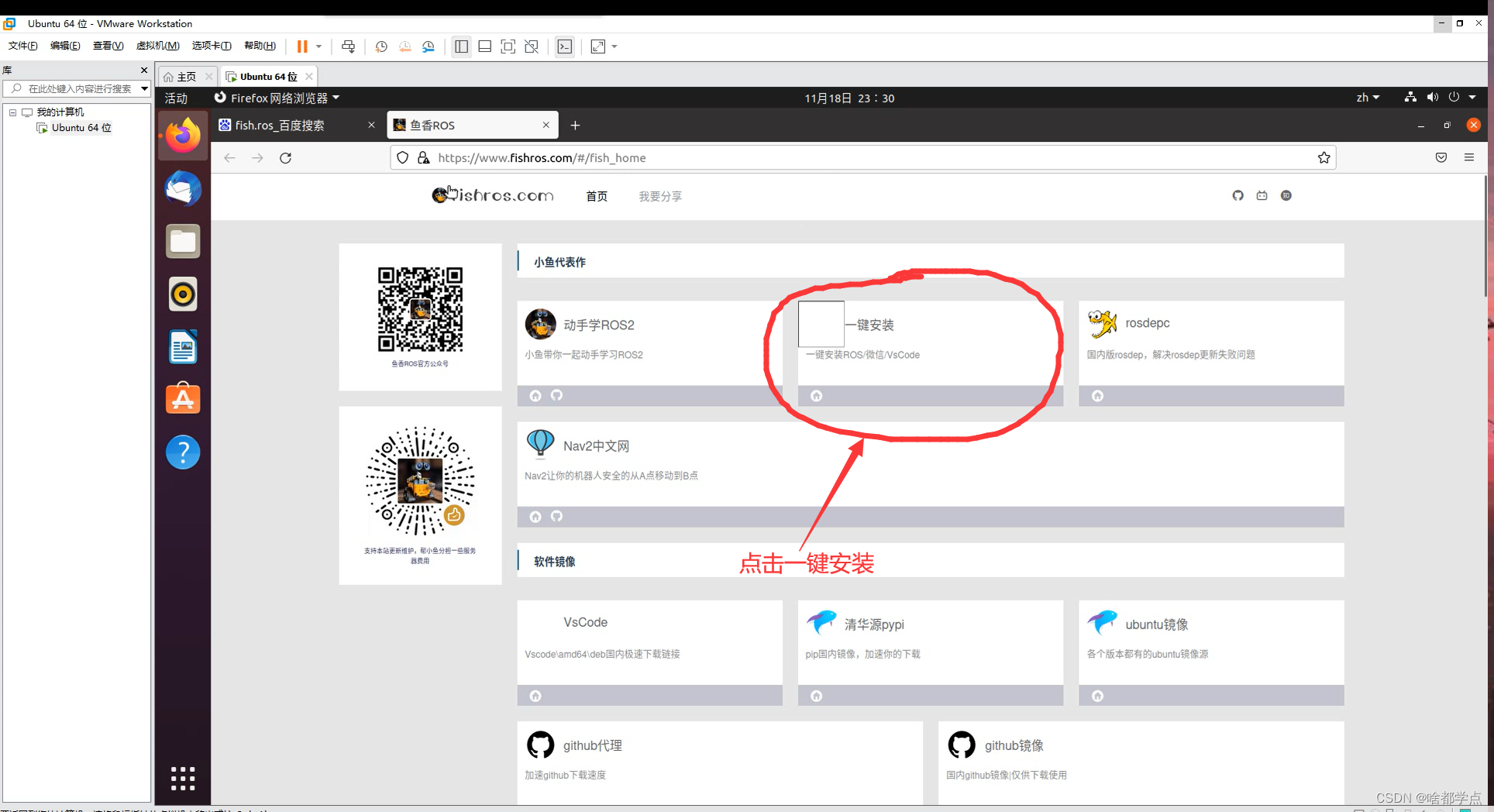
Task: Close the library panel
Action: (x=144, y=70)
